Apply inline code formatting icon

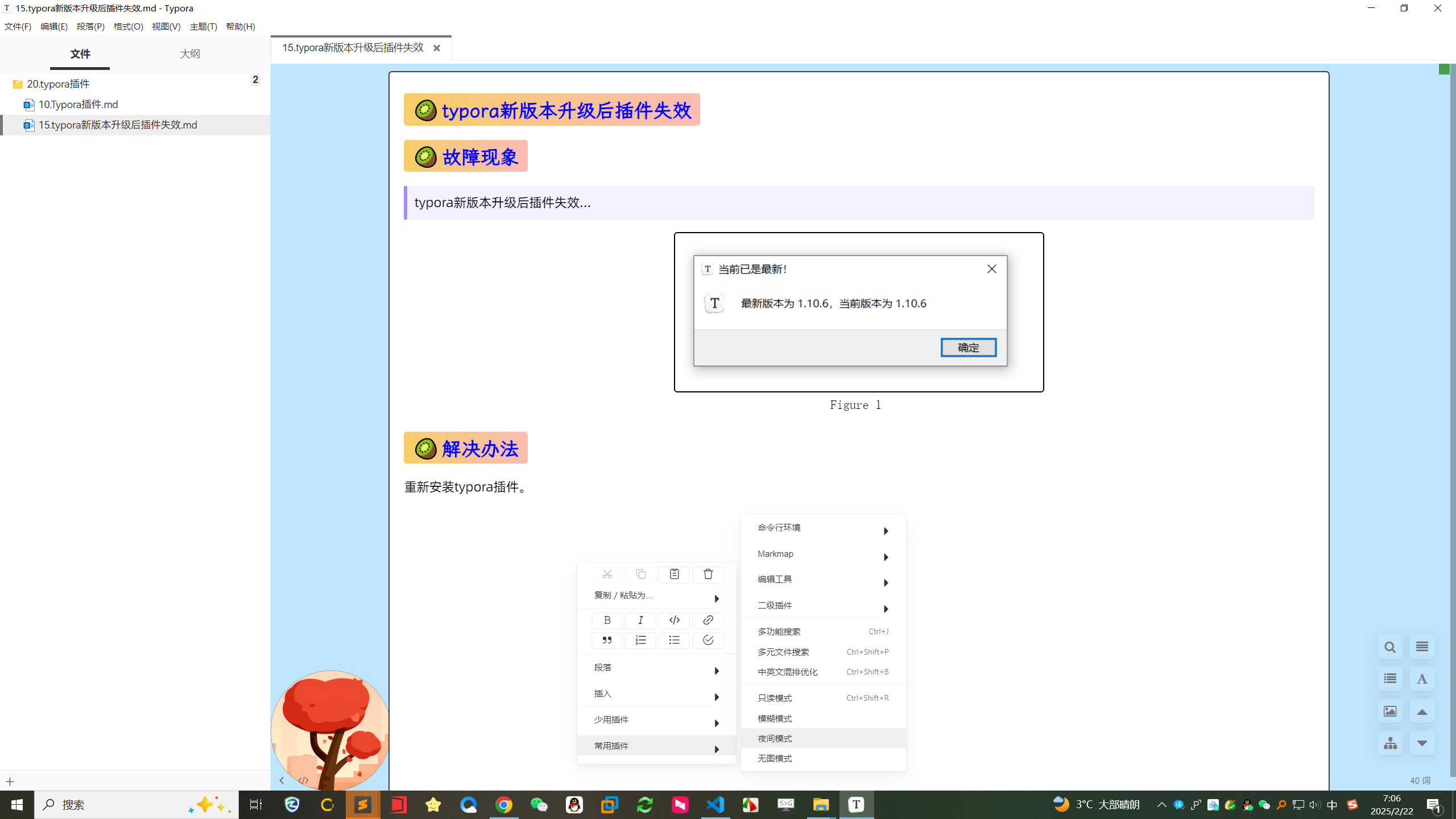tap(674, 620)
